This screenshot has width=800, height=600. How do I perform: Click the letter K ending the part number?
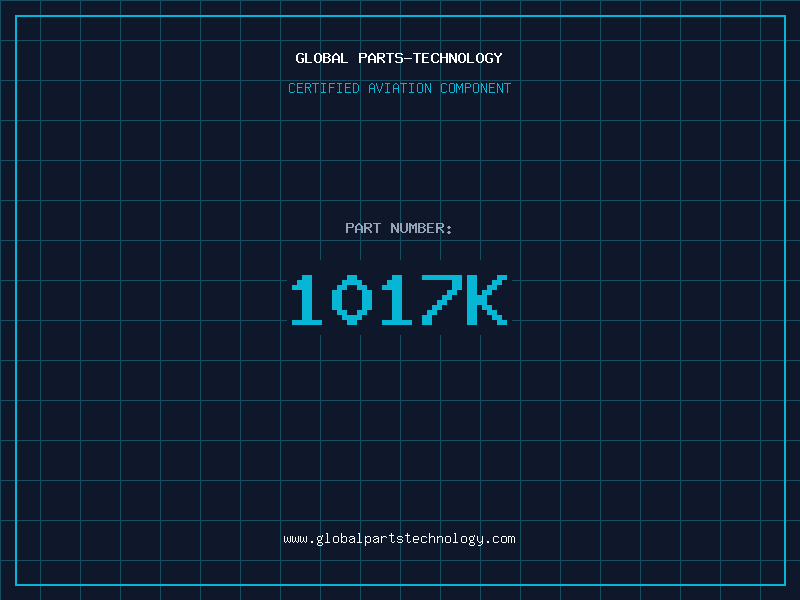[487, 300]
